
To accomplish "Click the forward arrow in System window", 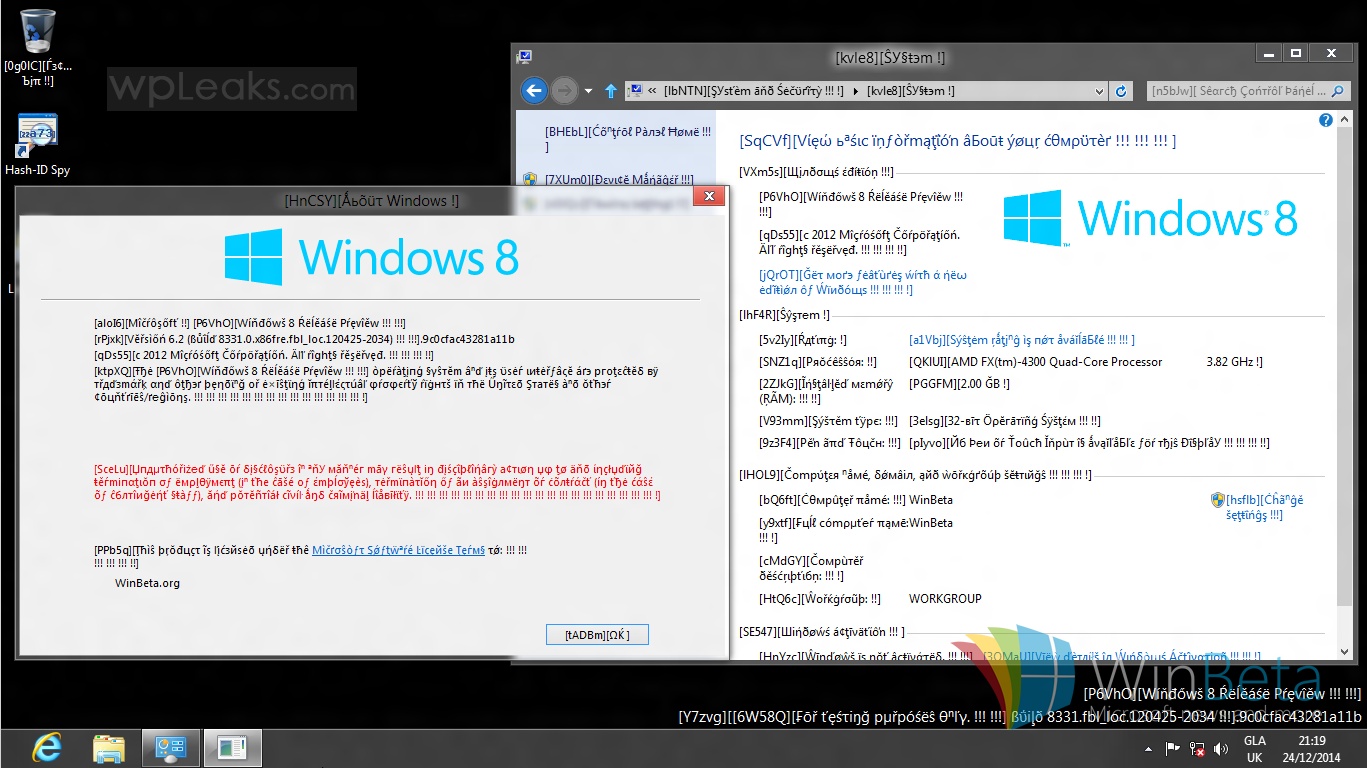I will 565,91.
